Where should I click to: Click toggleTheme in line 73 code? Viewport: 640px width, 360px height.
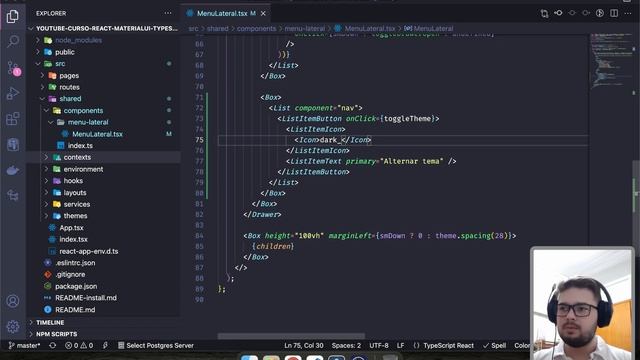click(x=407, y=119)
